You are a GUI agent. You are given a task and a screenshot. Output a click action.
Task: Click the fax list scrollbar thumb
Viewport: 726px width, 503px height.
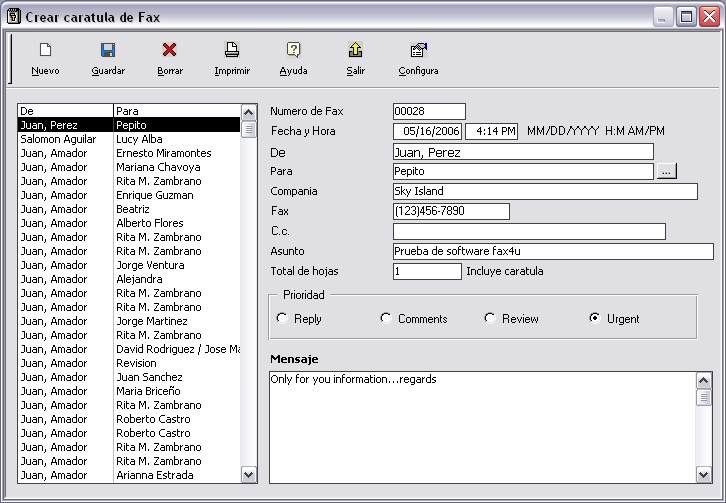point(249,129)
